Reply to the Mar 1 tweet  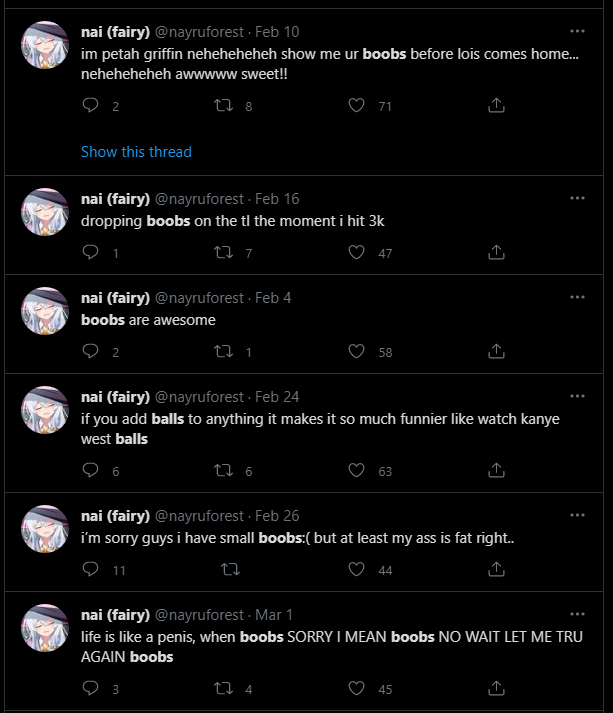[90, 688]
